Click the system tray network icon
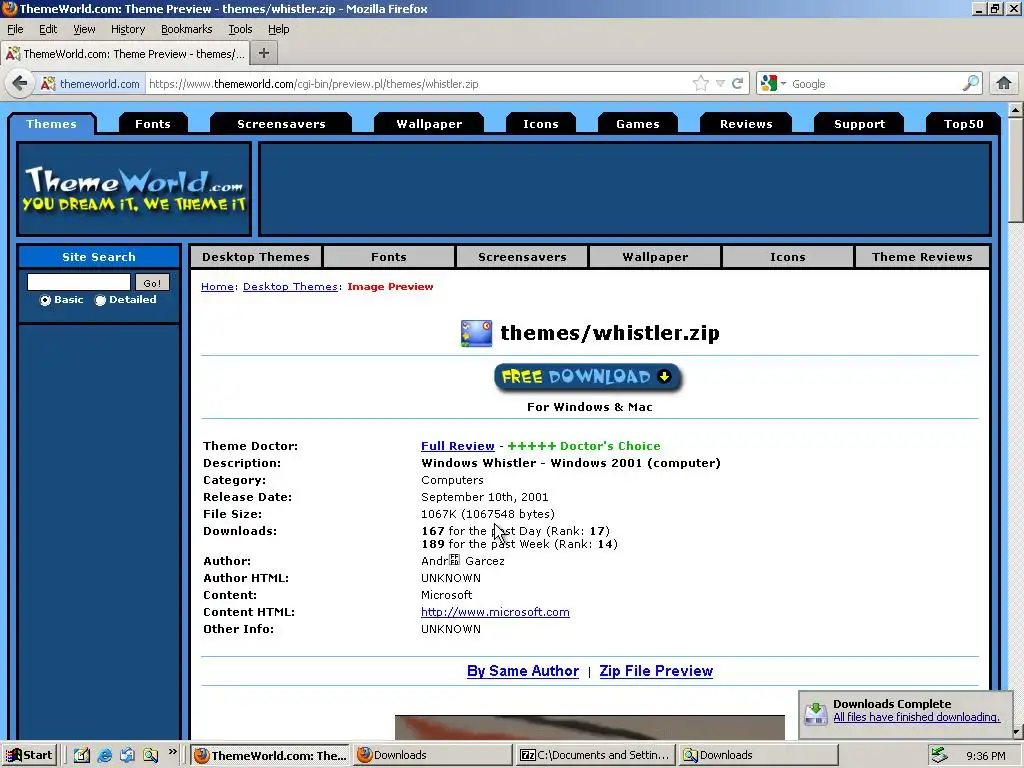 (939, 756)
